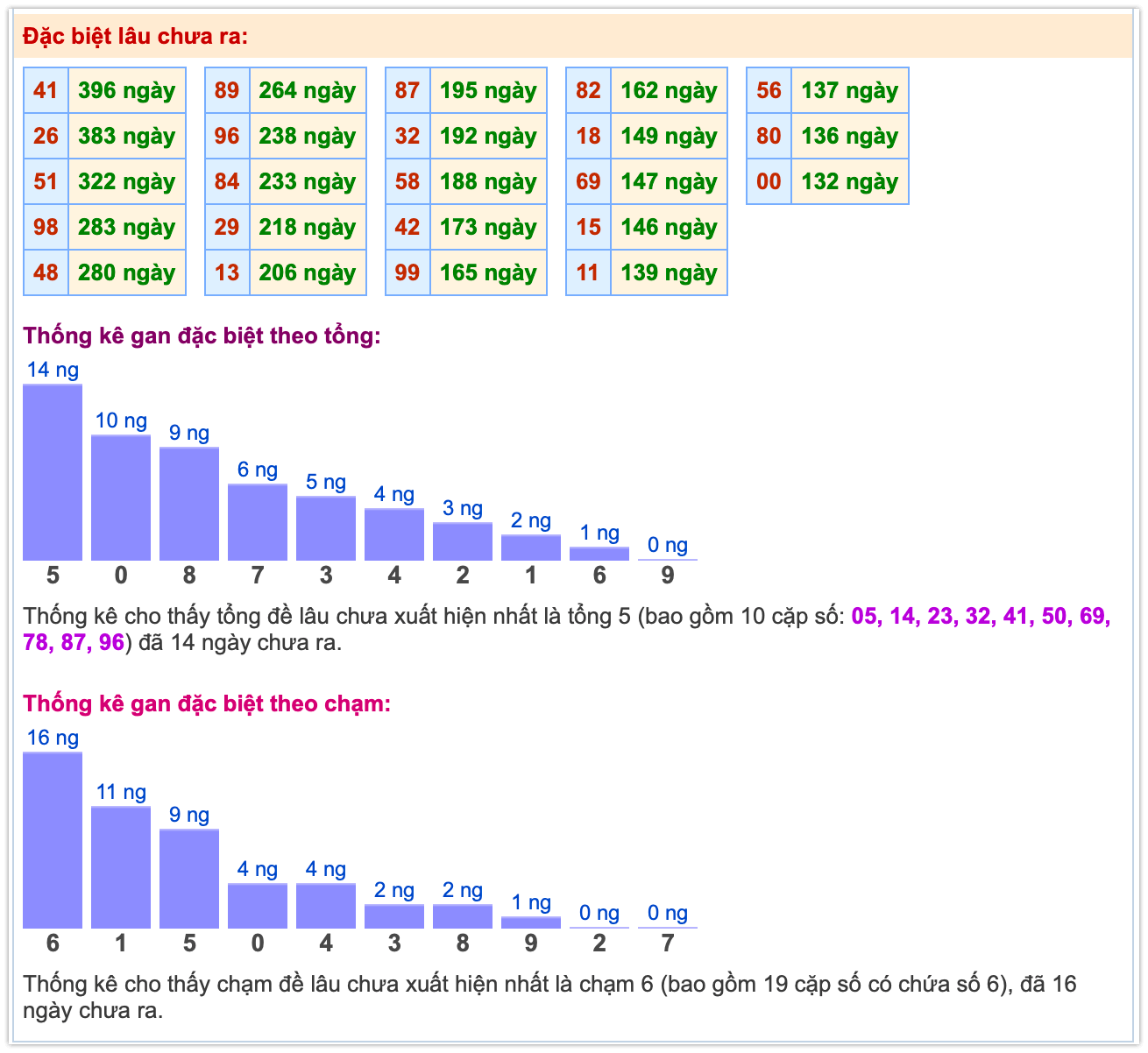The width and height of the screenshot is (1148, 1053).
Task: Click the "Đặc biệt lâu chưa ra" header
Action: coord(136,37)
